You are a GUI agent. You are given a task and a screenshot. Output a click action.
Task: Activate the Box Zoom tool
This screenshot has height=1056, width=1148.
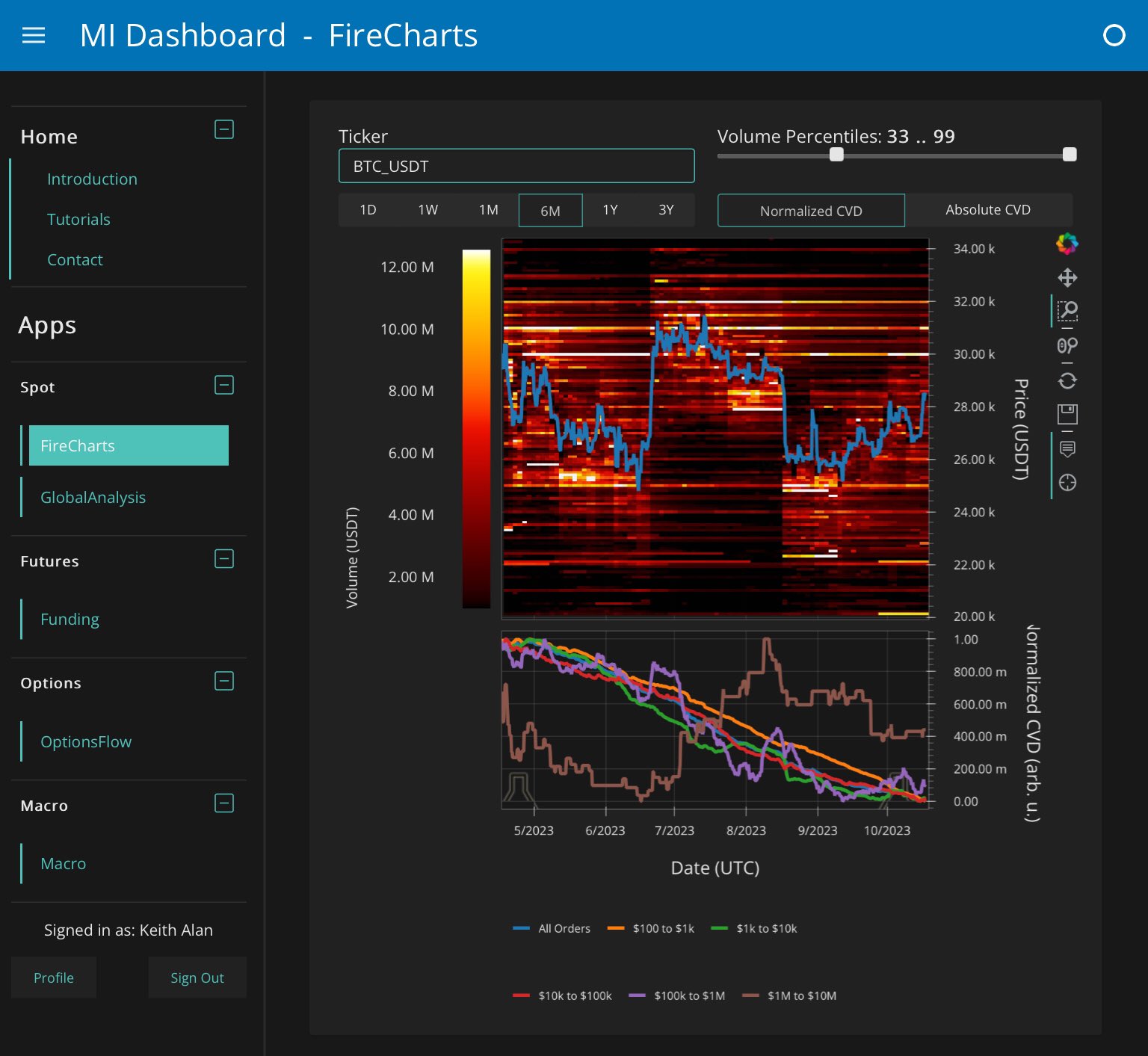tap(1067, 310)
